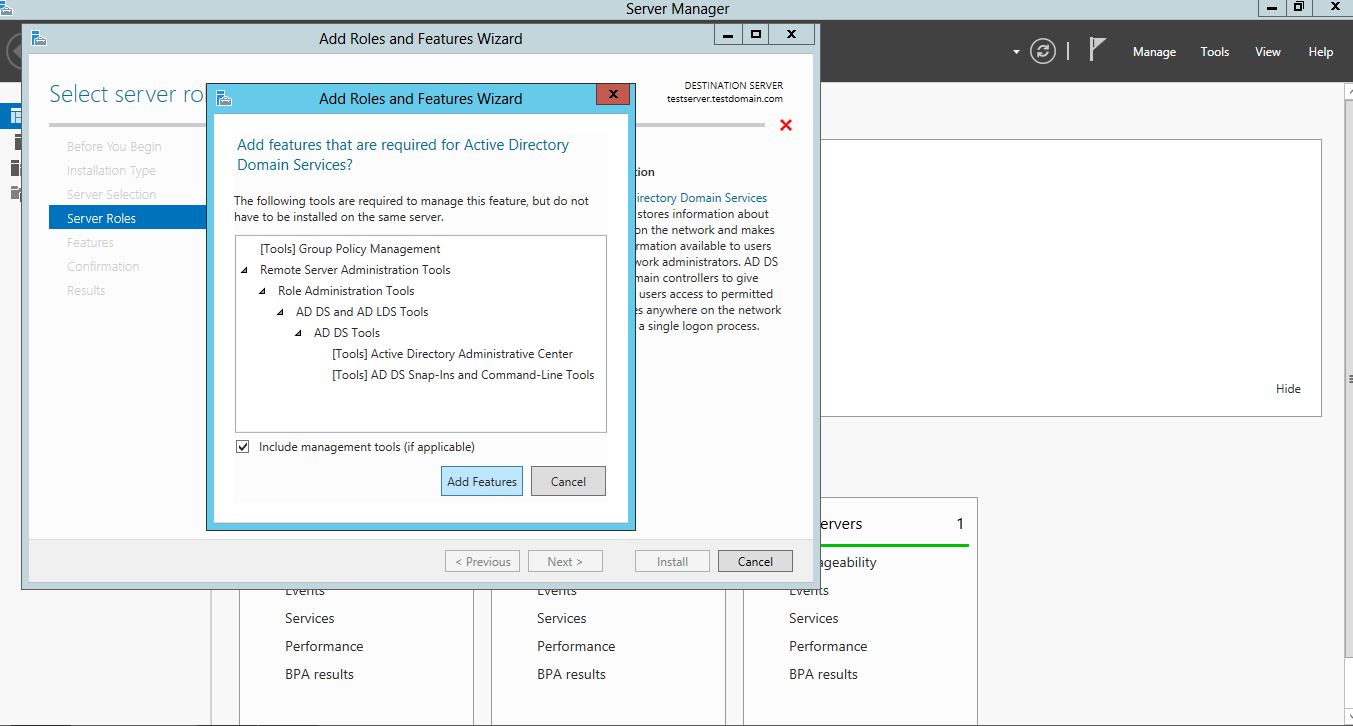Click the Add Features button
Screen dimensions: 1353x726
click(x=481, y=481)
